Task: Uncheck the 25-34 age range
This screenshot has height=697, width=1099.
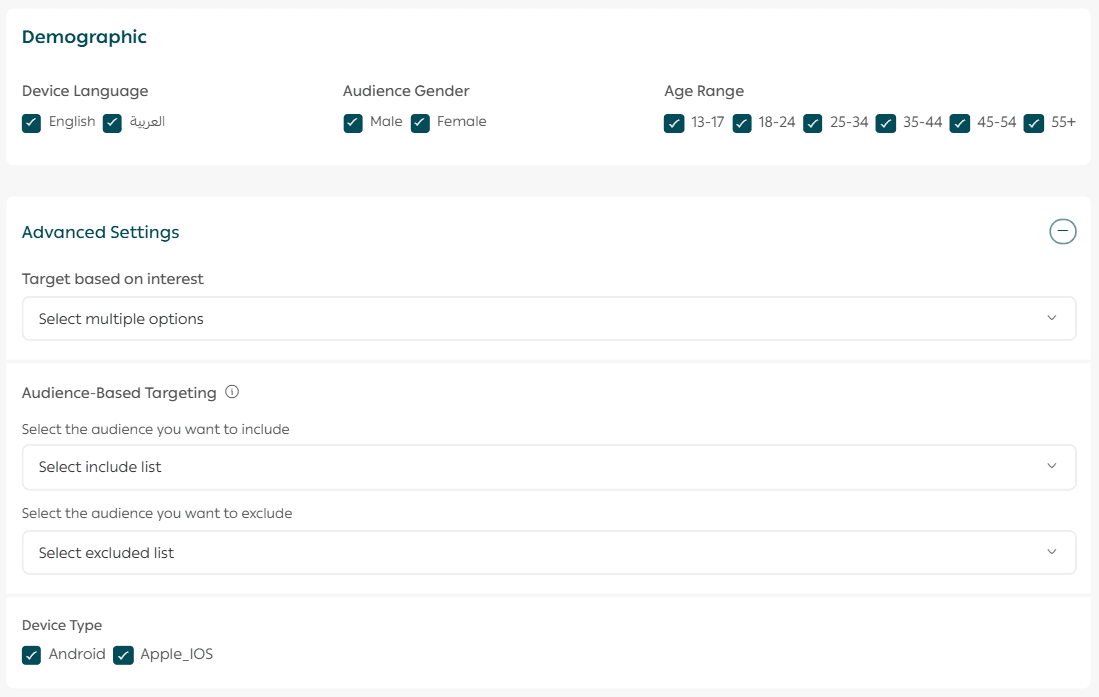Action: point(813,123)
